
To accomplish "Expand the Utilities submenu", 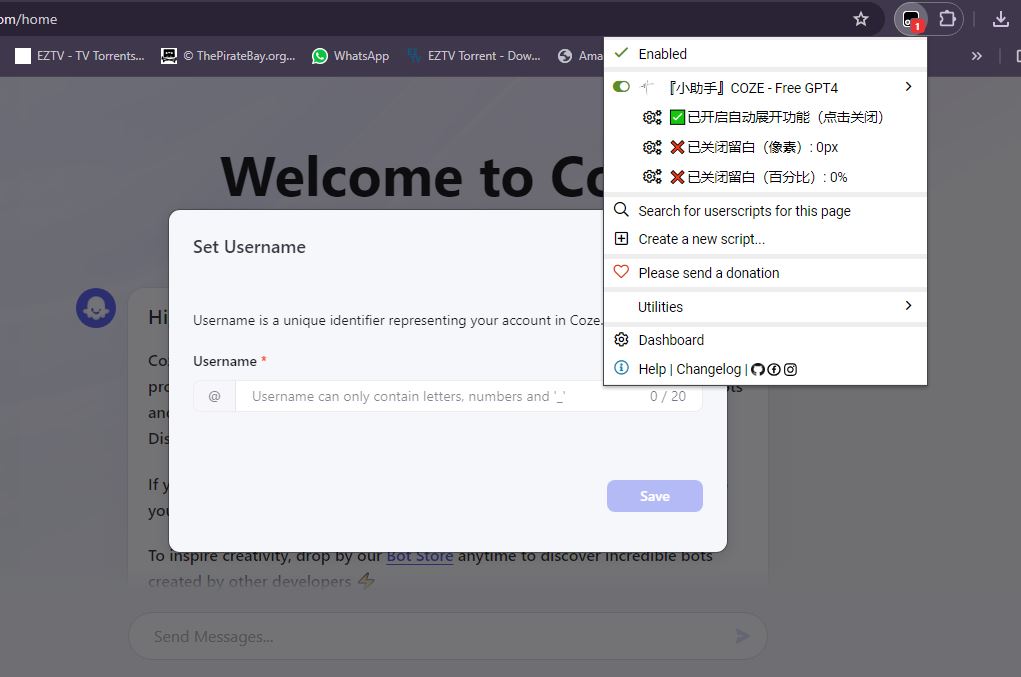I will (908, 306).
